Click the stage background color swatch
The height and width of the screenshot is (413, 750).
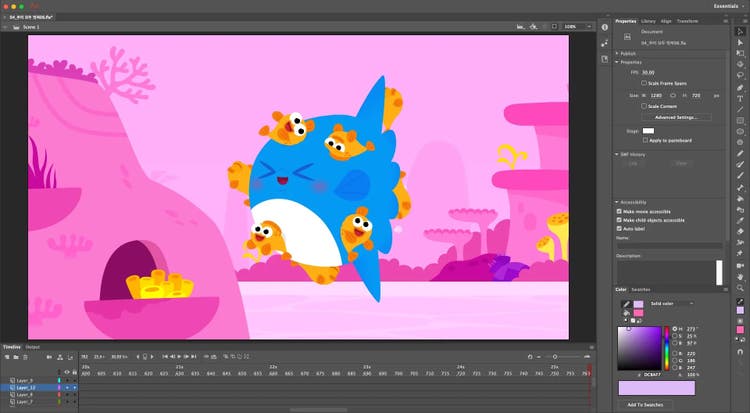(648, 131)
